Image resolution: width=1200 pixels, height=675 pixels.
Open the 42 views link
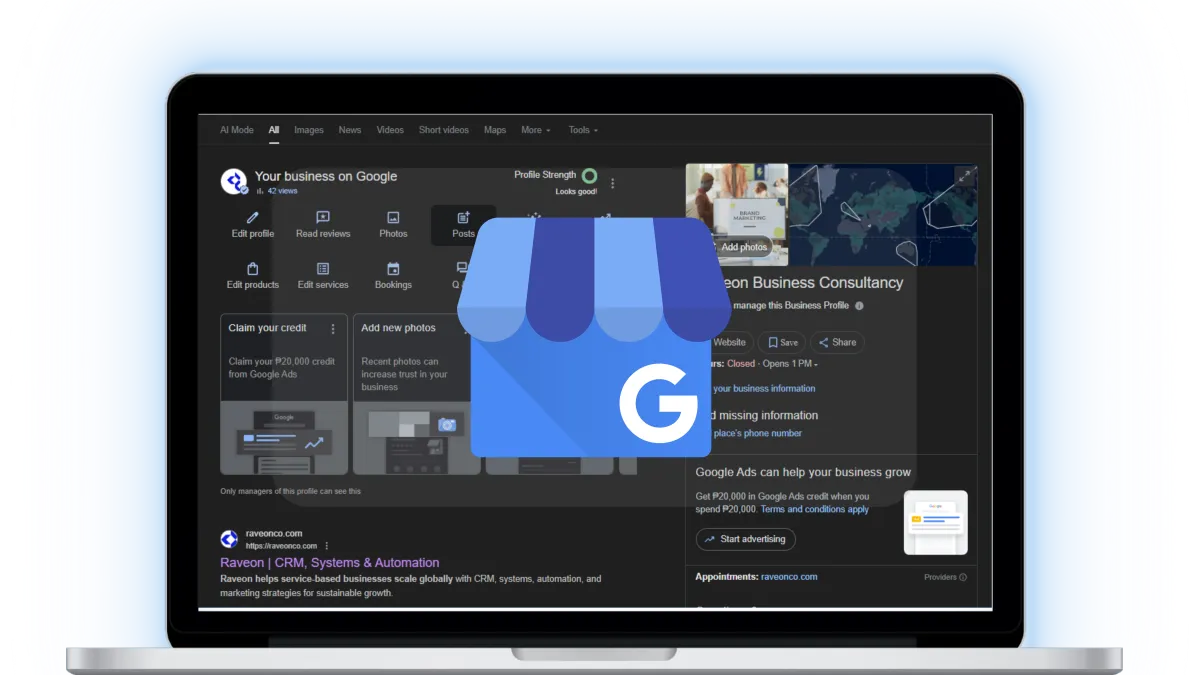(x=282, y=190)
